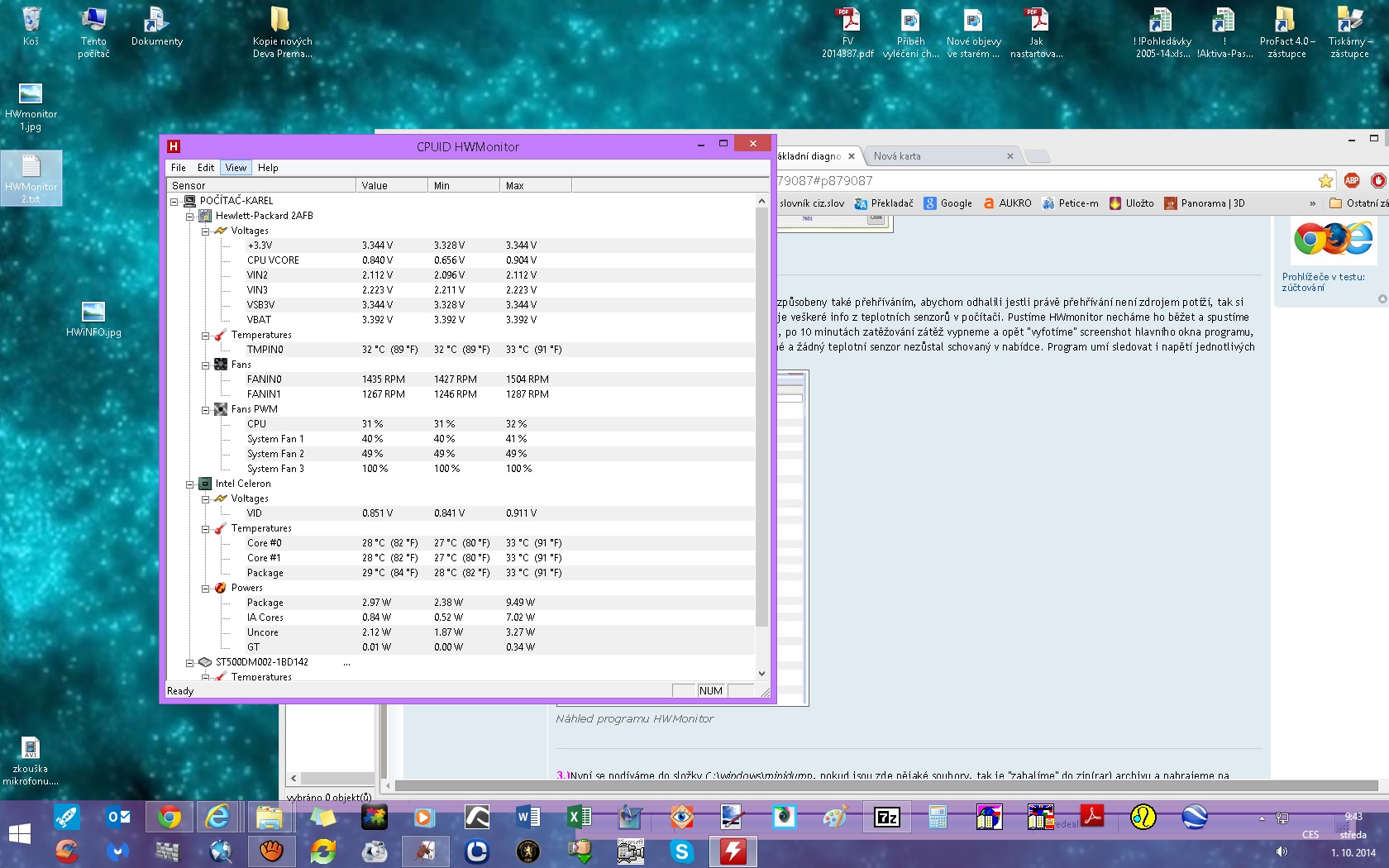Click the bookmark star in address bar
Image resolution: width=1389 pixels, height=868 pixels.
pos(1325,180)
